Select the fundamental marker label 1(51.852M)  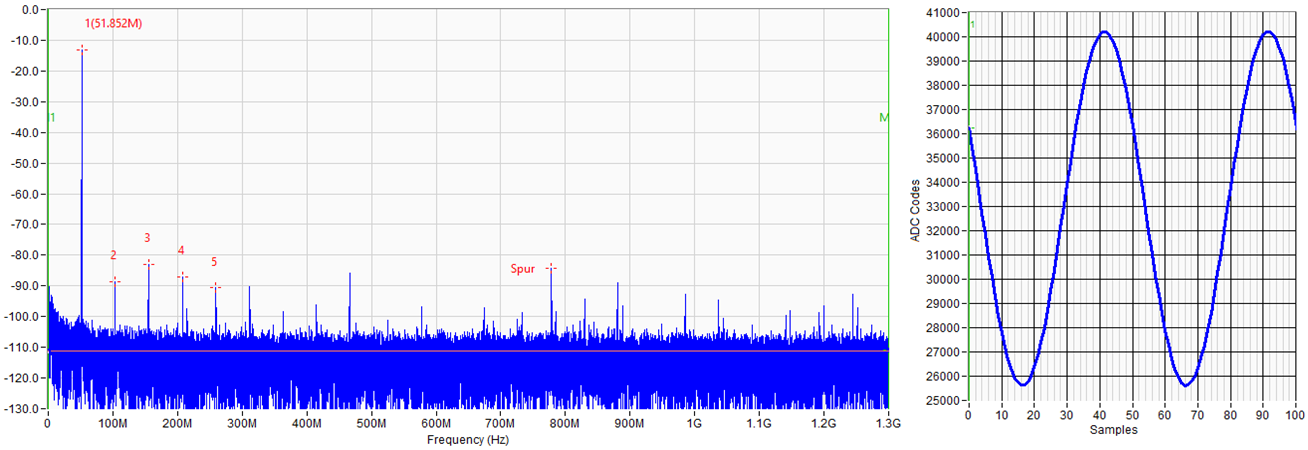click(x=113, y=23)
